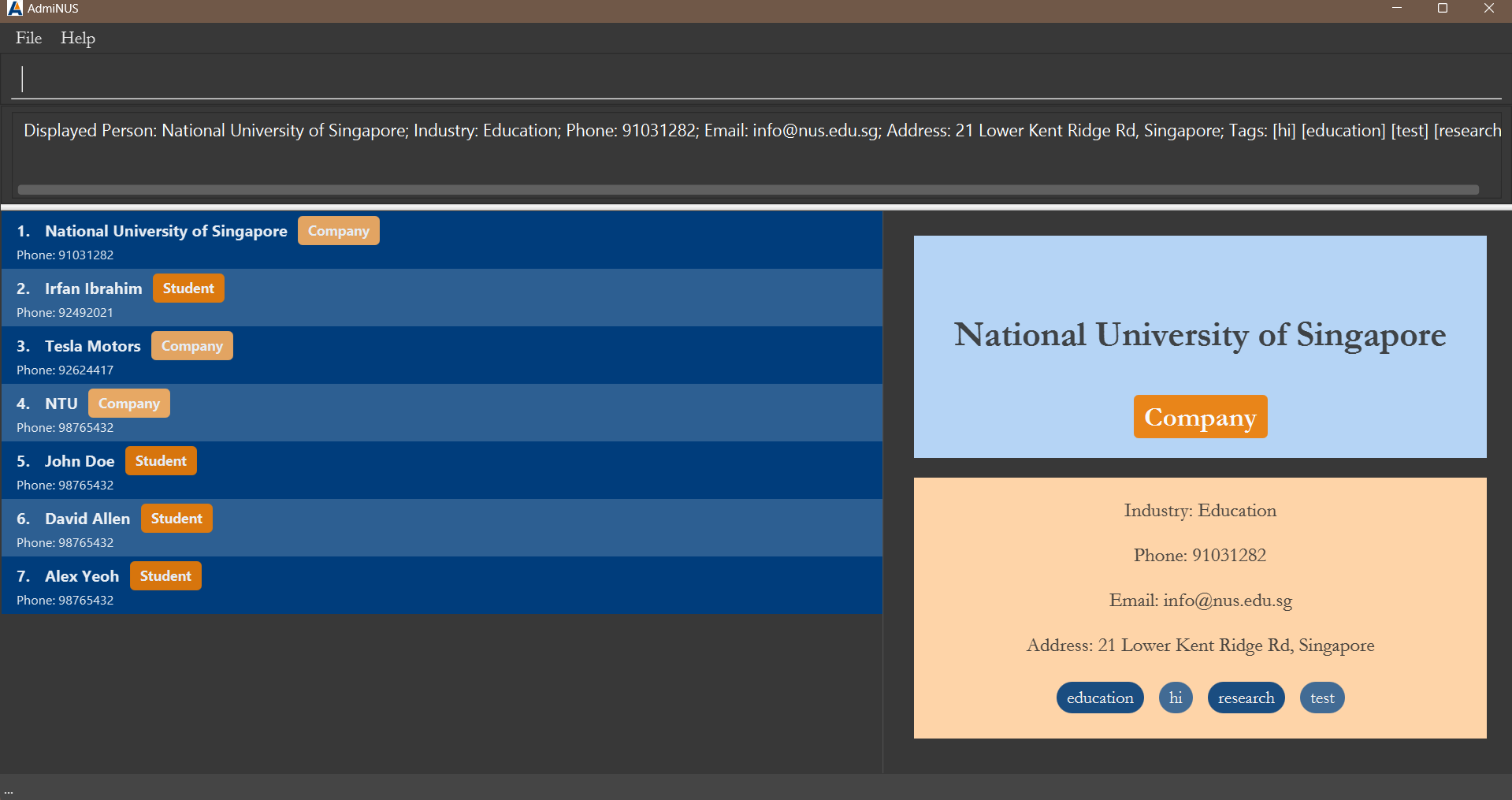The image size is (1512, 800).
Task: Click Company badge next to Tesla Motors
Action: pos(192,346)
